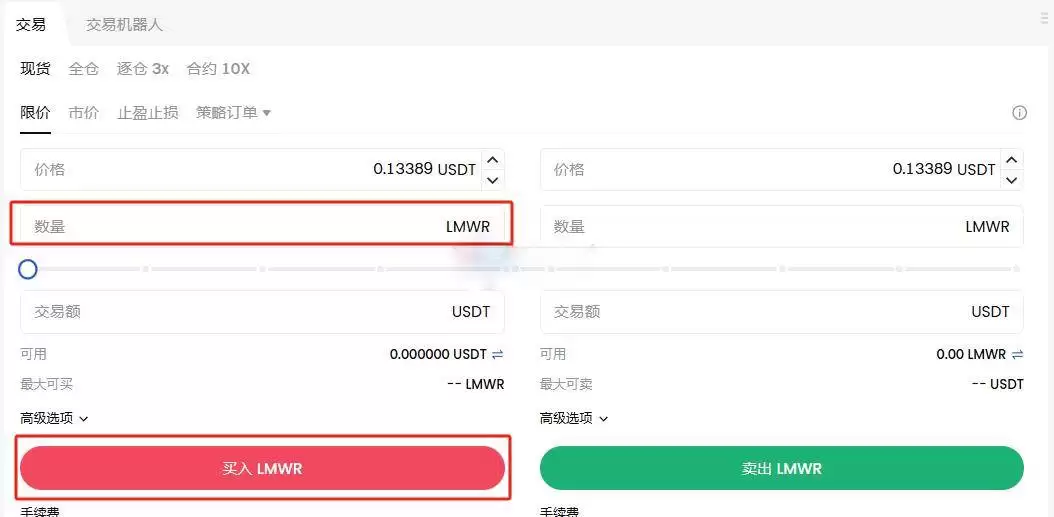Expand 高级选项 on the sell side
The width and height of the screenshot is (1054, 517).
click(574, 418)
